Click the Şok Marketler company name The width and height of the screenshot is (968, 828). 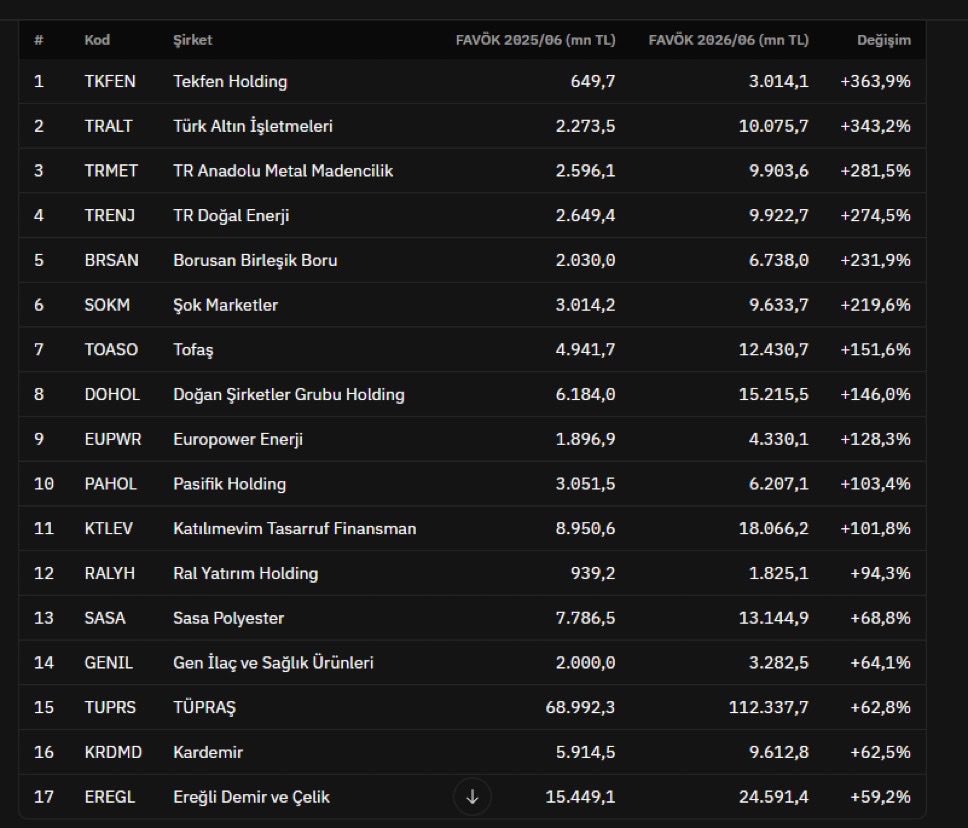(226, 305)
